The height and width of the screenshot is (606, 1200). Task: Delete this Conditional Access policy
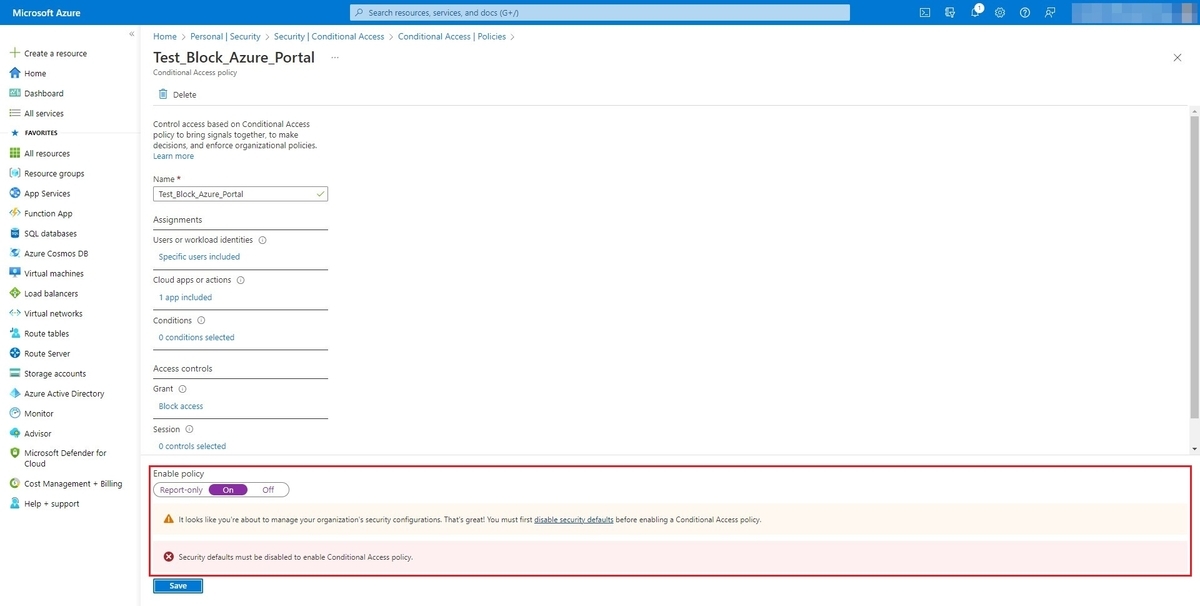pyautogui.click(x=177, y=94)
